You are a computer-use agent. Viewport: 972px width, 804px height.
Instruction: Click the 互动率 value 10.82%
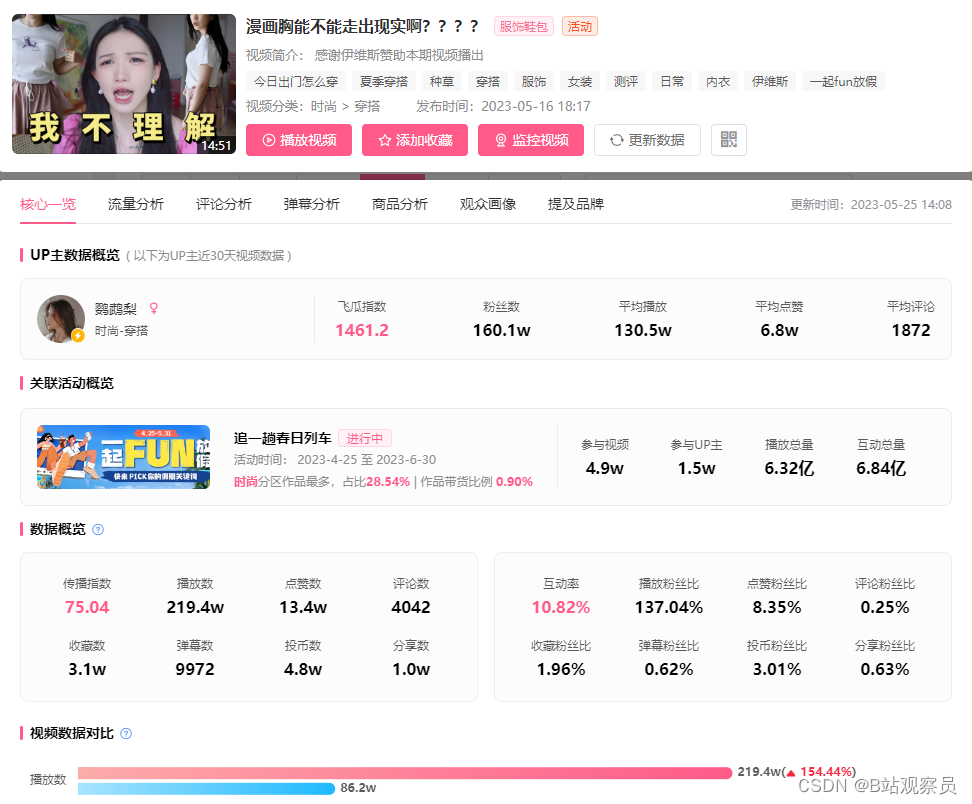[x=561, y=607]
